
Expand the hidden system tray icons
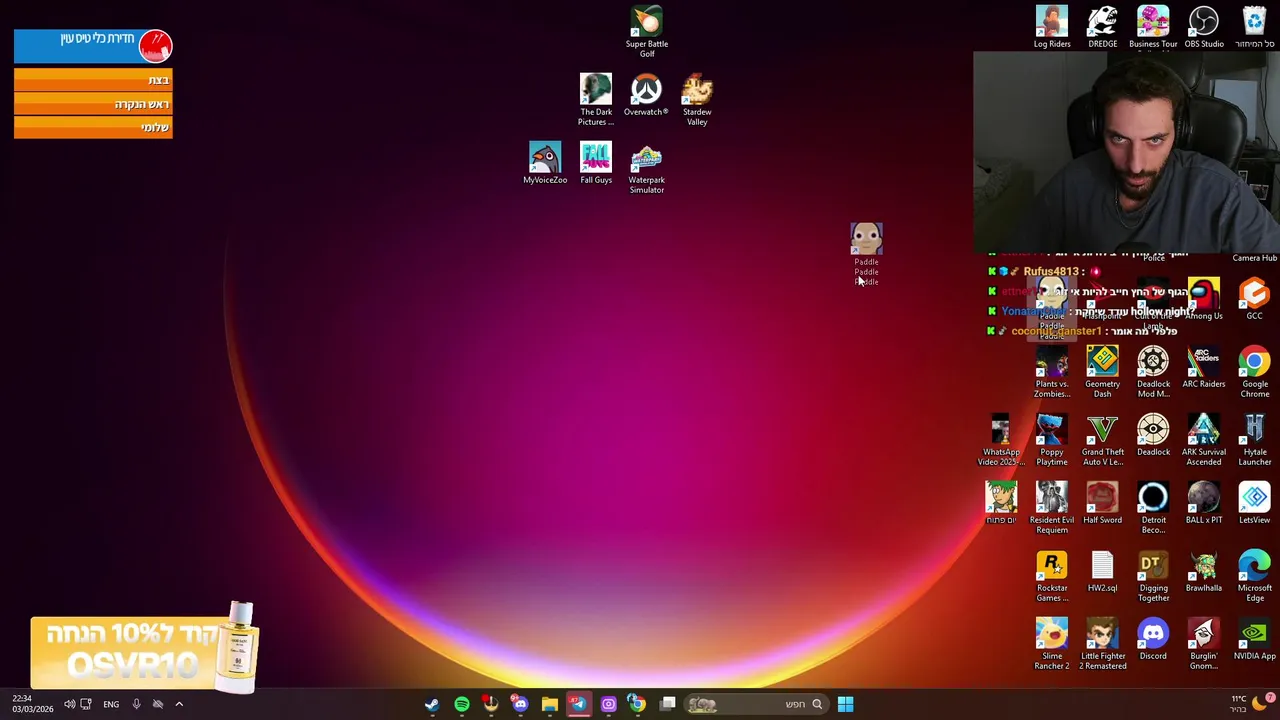[x=179, y=704]
